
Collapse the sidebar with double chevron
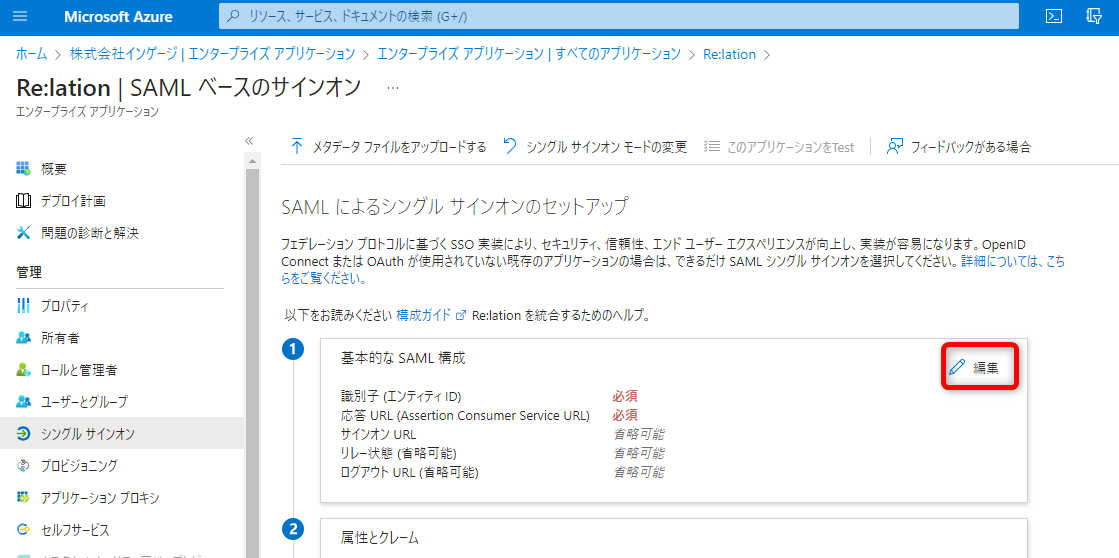(249, 141)
